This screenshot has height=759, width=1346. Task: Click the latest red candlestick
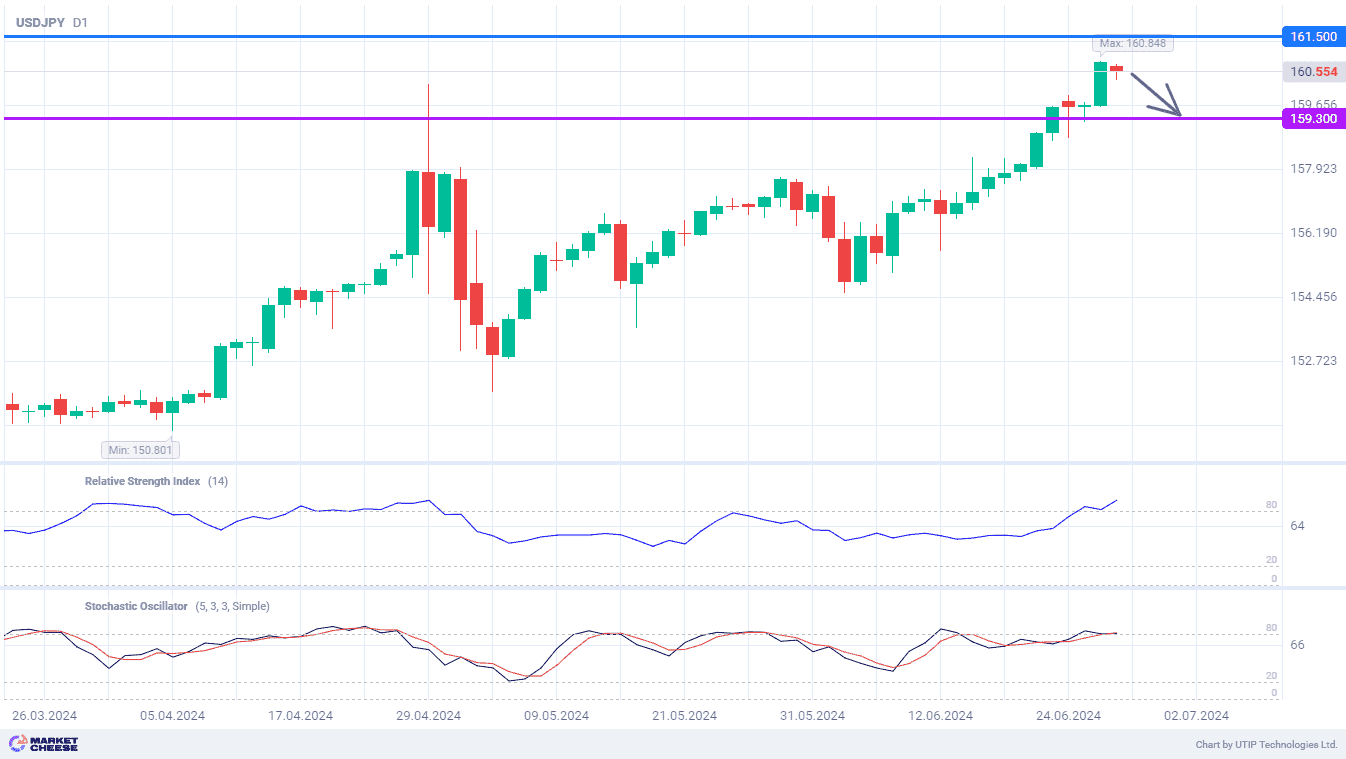coord(1116,69)
